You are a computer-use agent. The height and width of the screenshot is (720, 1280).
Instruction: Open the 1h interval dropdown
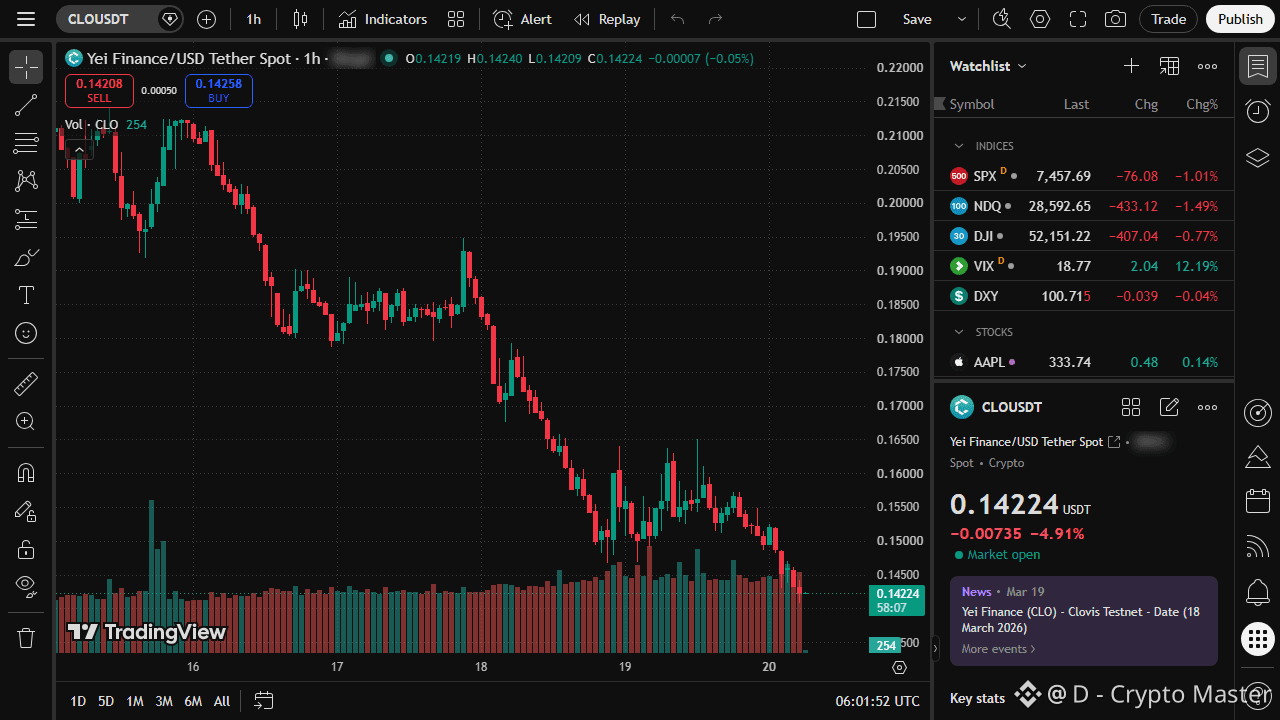pyautogui.click(x=254, y=19)
